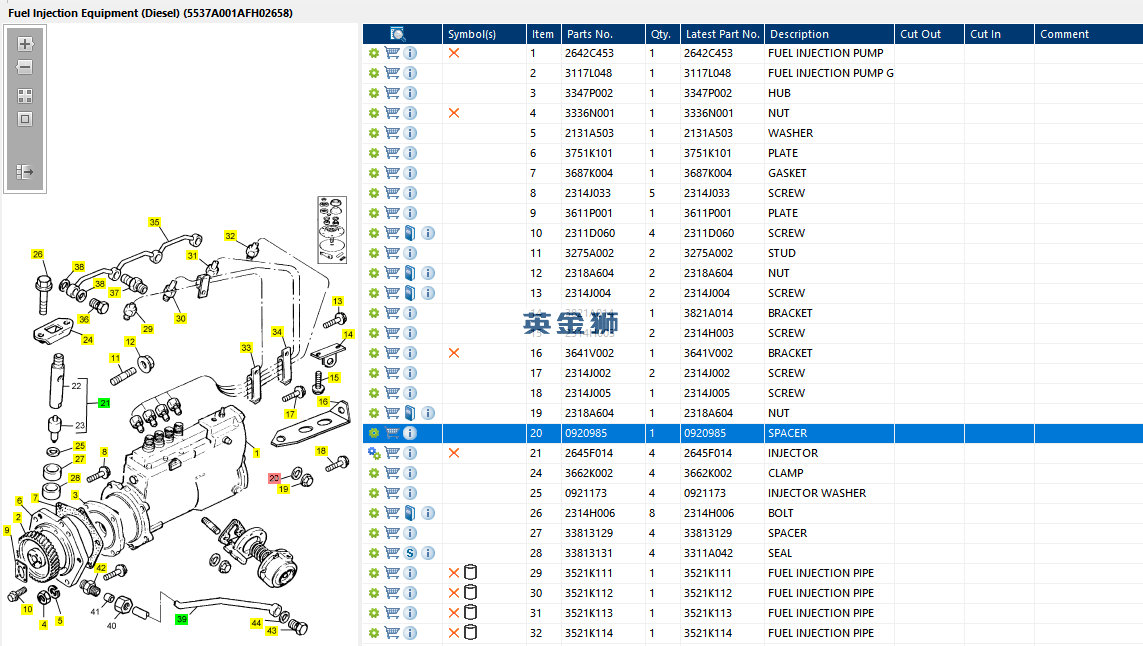Select latest part number 3311A042

(x=708, y=553)
